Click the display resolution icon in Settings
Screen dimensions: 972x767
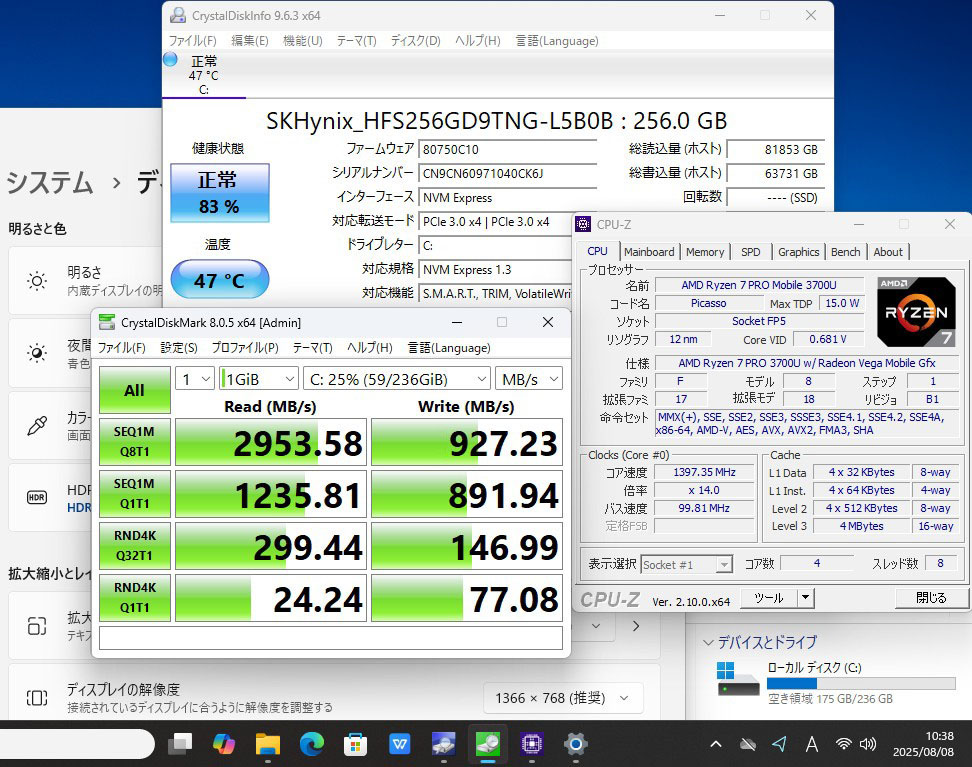pyautogui.click(x=37, y=698)
